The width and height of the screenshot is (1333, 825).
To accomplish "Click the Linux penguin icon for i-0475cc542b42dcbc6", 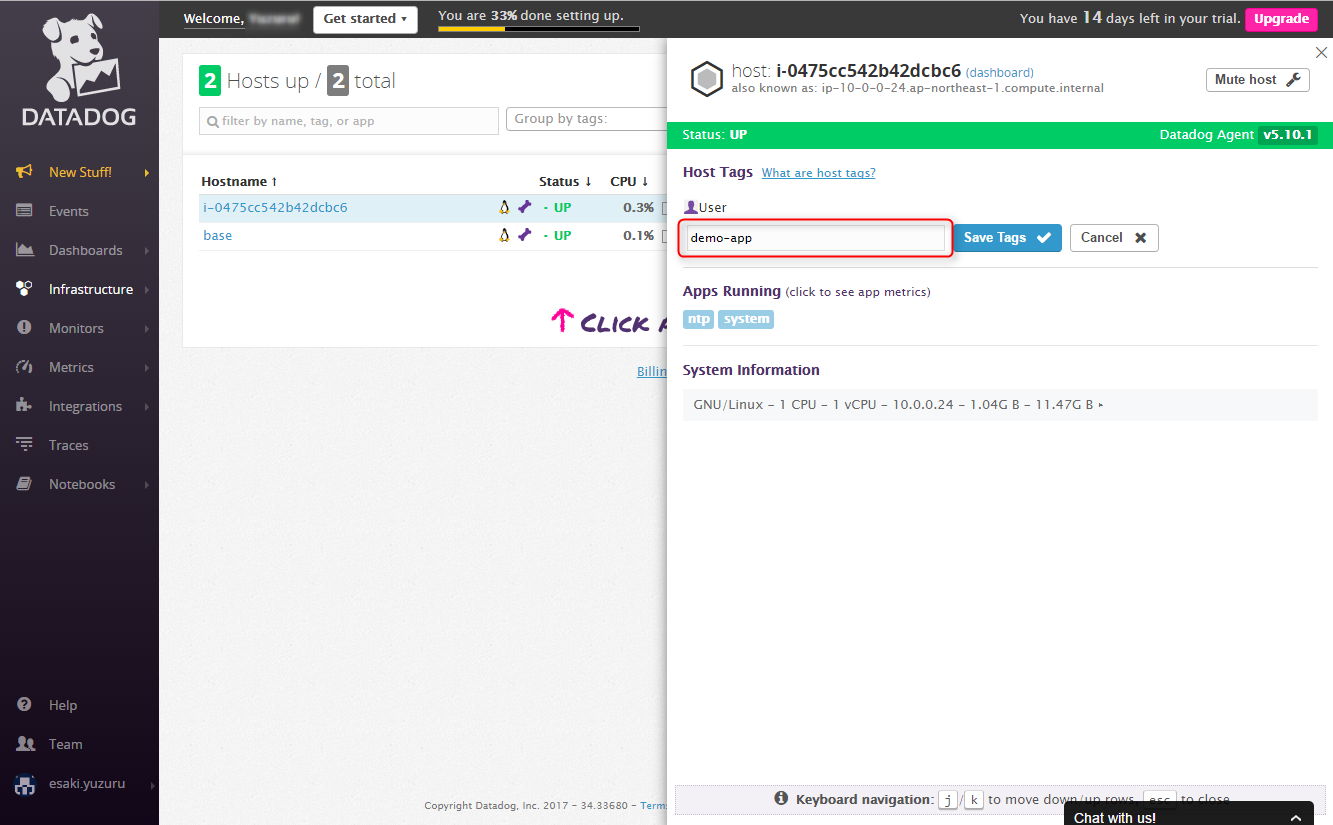I will (504, 207).
